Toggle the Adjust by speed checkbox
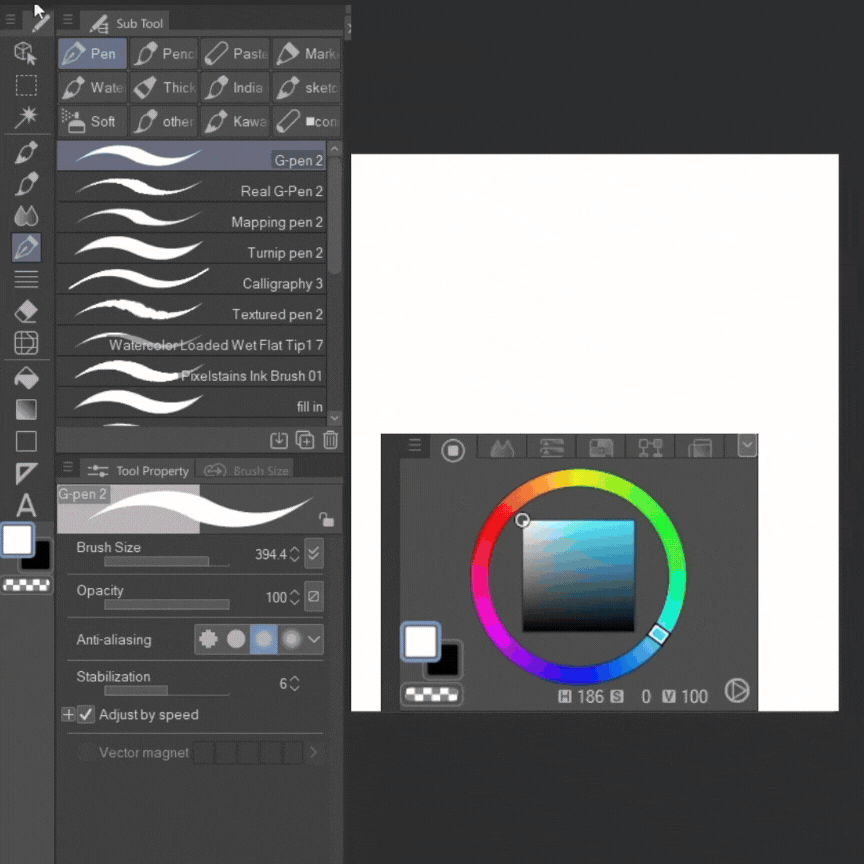The width and height of the screenshot is (864, 864). (x=85, y=715)
